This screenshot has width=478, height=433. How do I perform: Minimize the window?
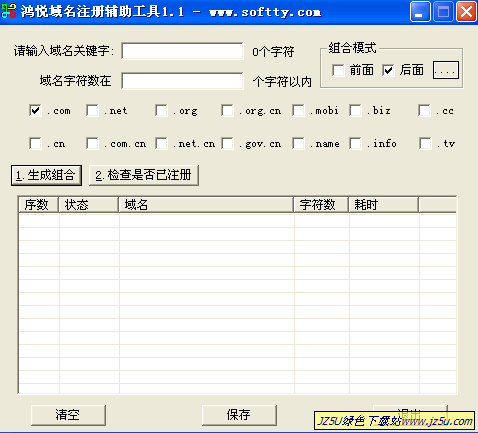pyautogui.click(x=420, y=12)
